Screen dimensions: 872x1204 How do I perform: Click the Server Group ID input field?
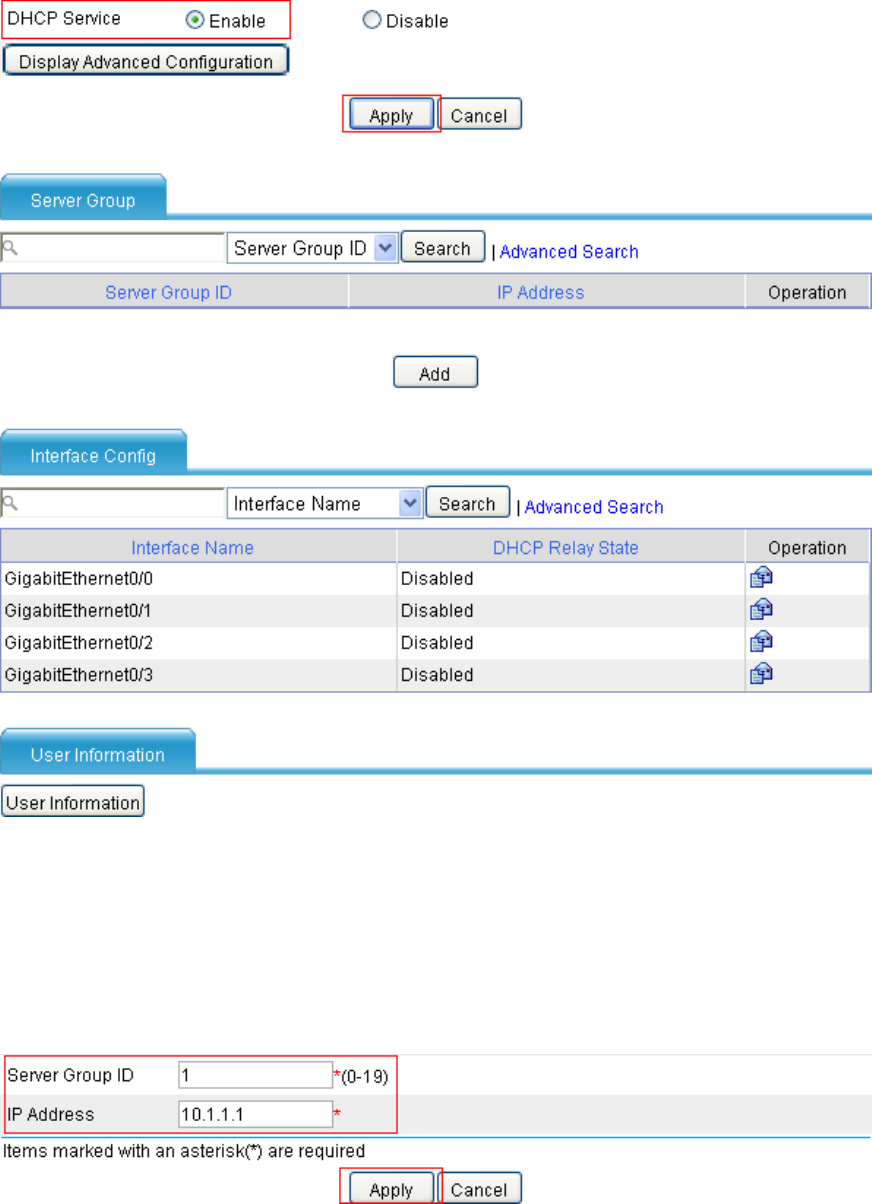coord(255,1075)
